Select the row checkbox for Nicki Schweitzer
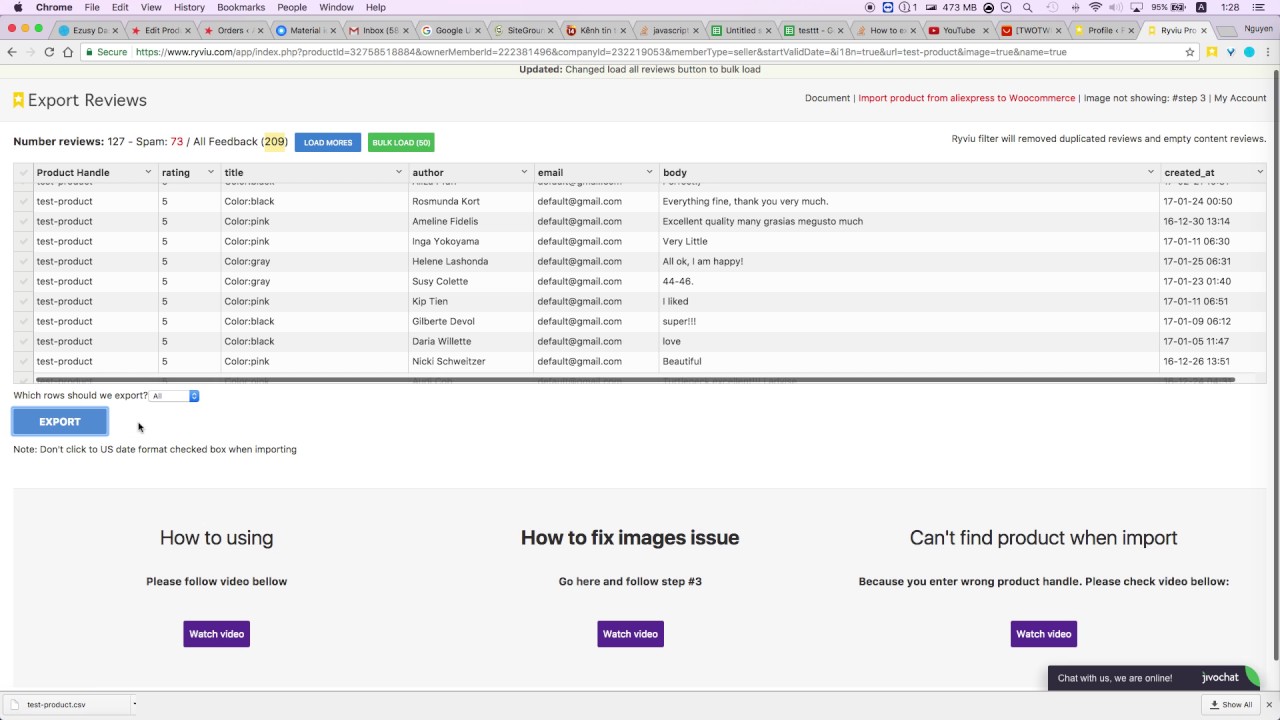The image size is (1280, 720). 23,361
